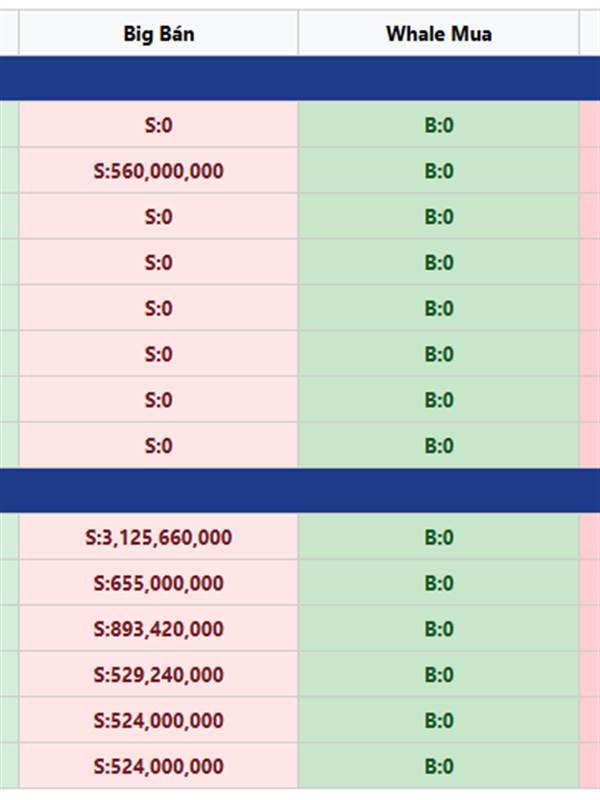Select Whale Mua cell beside S:893,420,000
Viewport: 600px width, 800px height.
pos(438,629)
